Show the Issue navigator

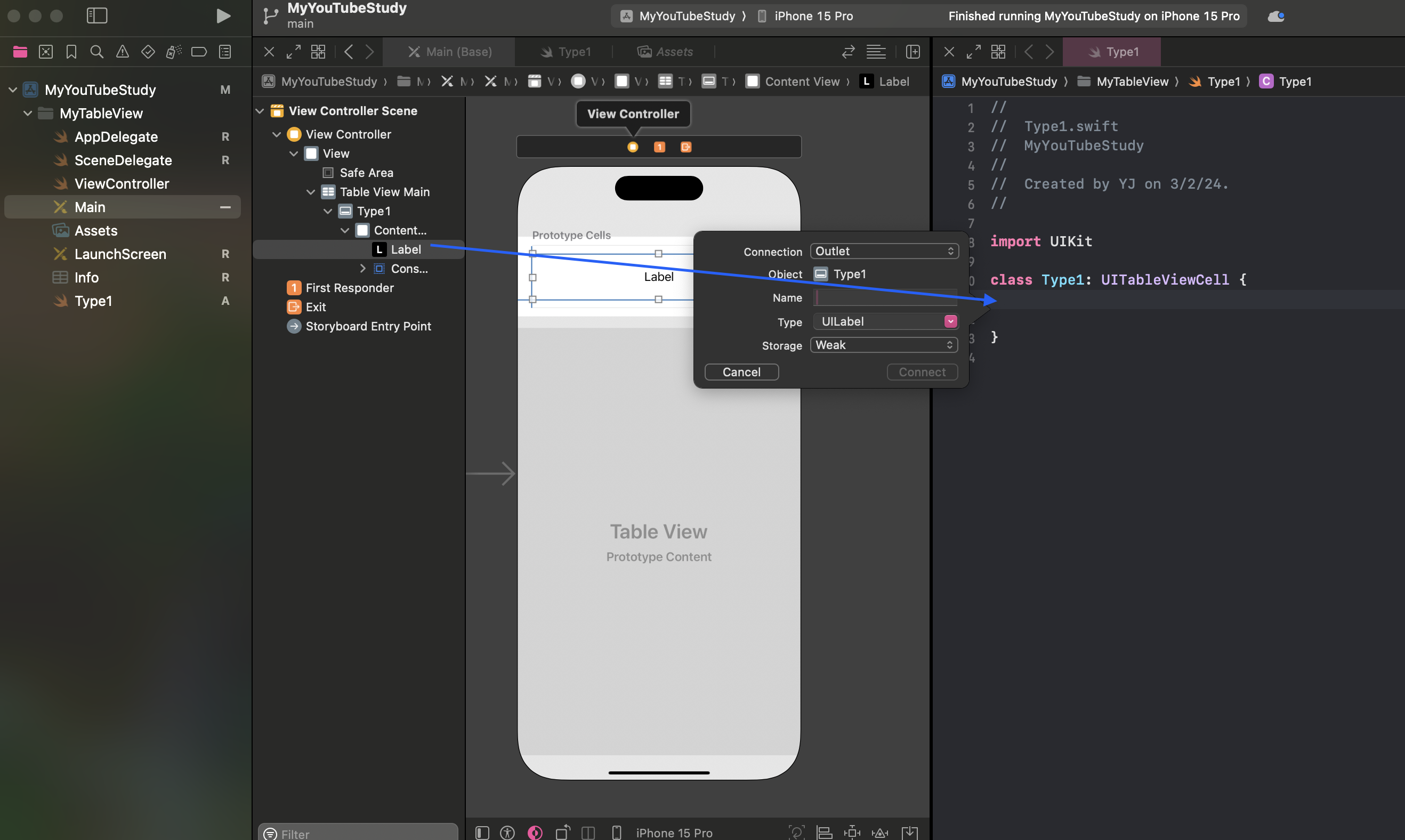(122, 52)
